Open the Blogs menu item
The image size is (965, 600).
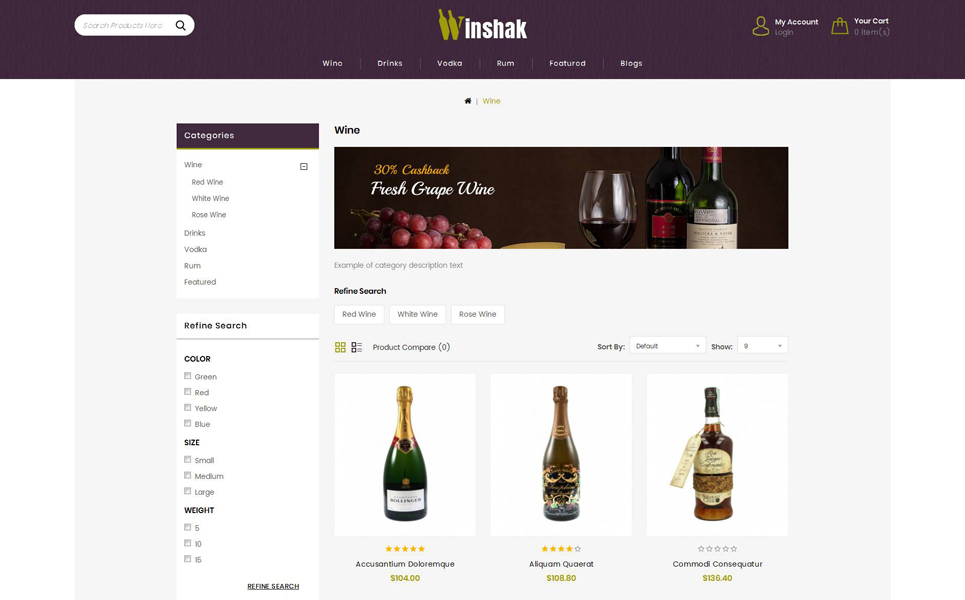(x=631, y=63)
